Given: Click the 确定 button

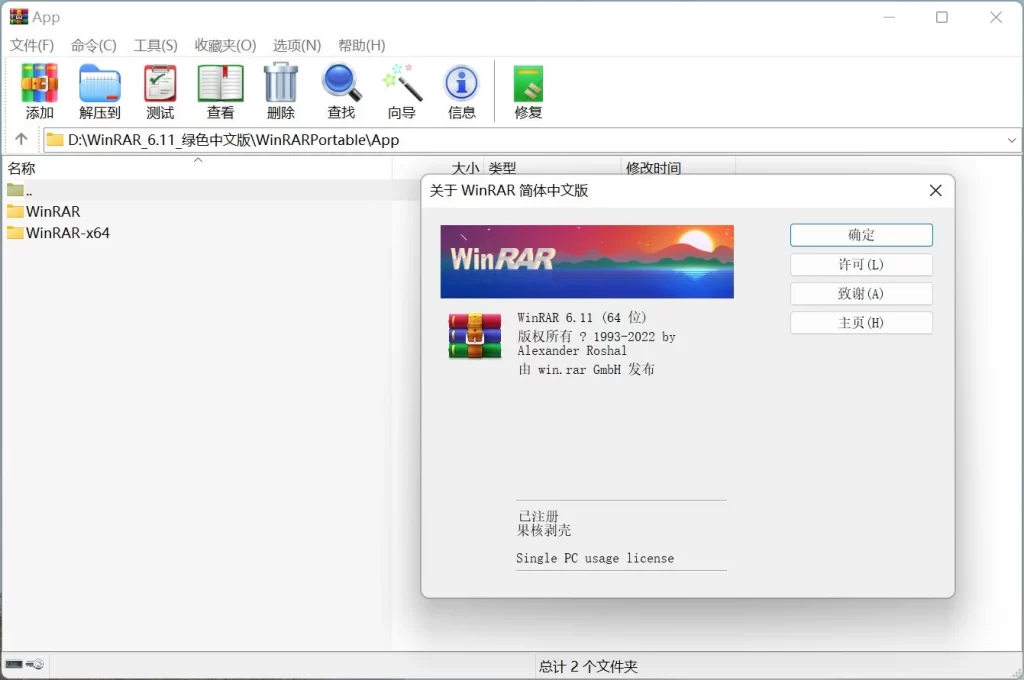Looking at the screenshot, I should click(x=861, y=235).
